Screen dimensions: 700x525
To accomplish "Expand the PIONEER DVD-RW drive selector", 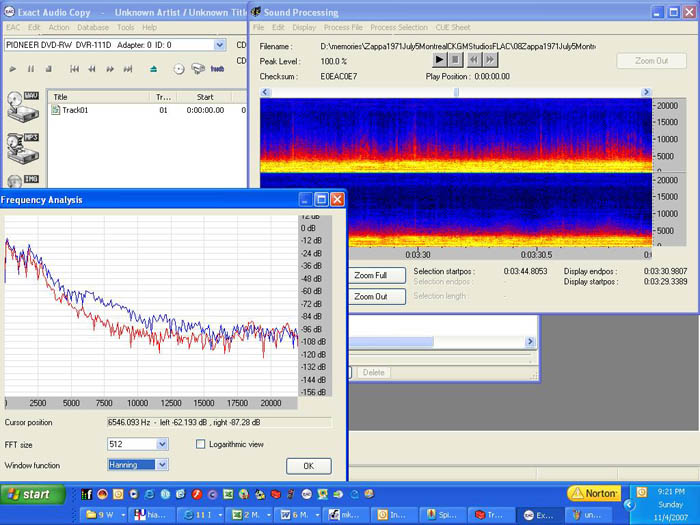I will coord(219,45).
